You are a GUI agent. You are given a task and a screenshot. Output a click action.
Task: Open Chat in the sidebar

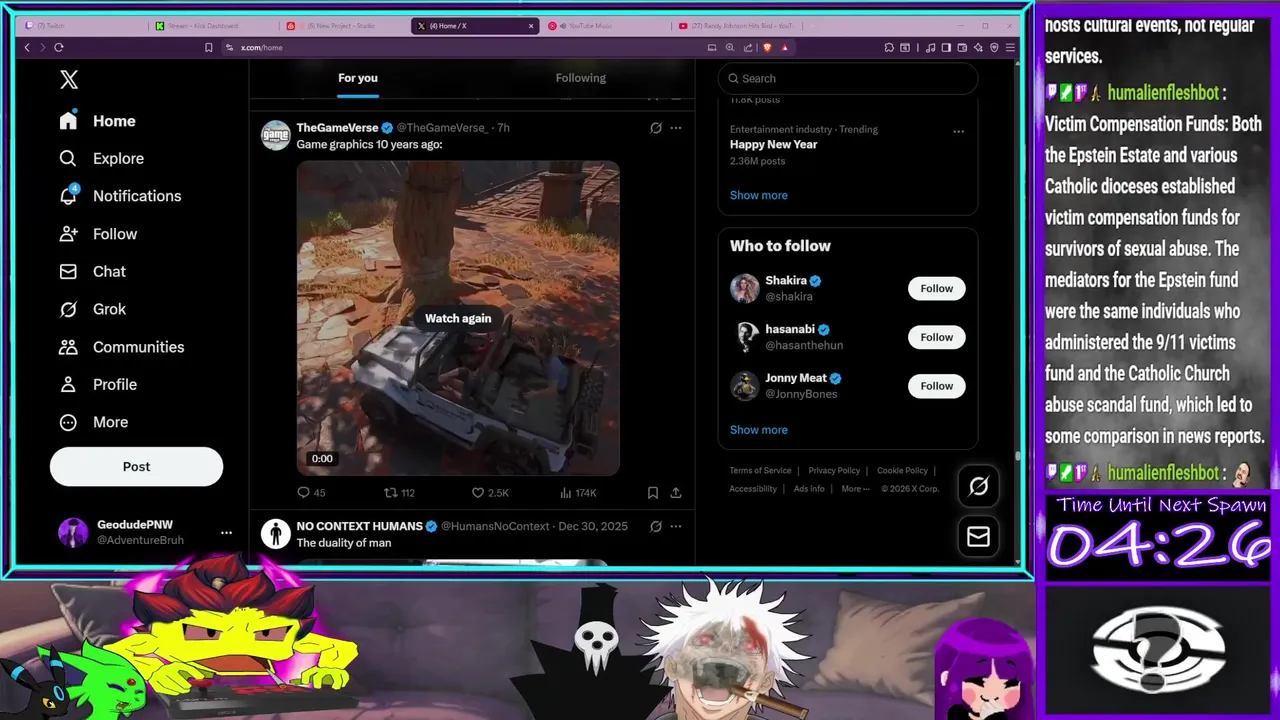pos(92,271)
